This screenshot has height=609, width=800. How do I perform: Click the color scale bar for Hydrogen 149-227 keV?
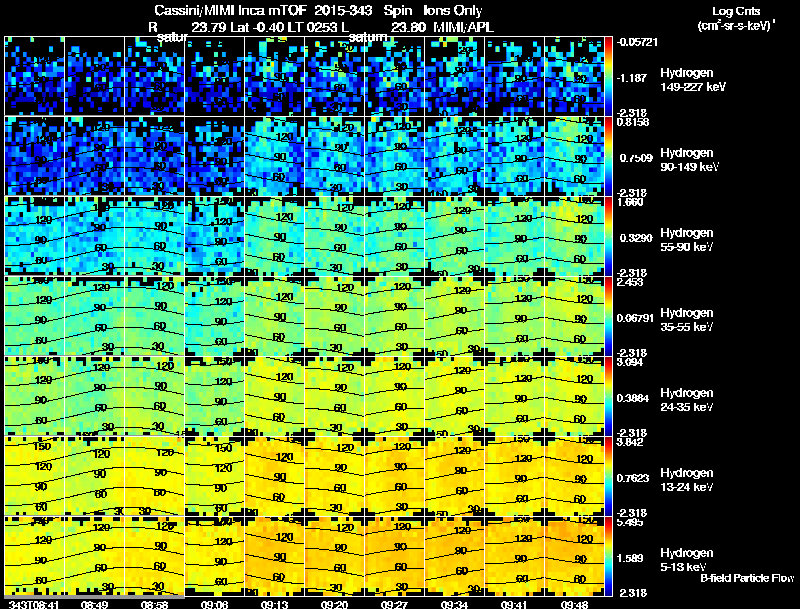[609, 76]
